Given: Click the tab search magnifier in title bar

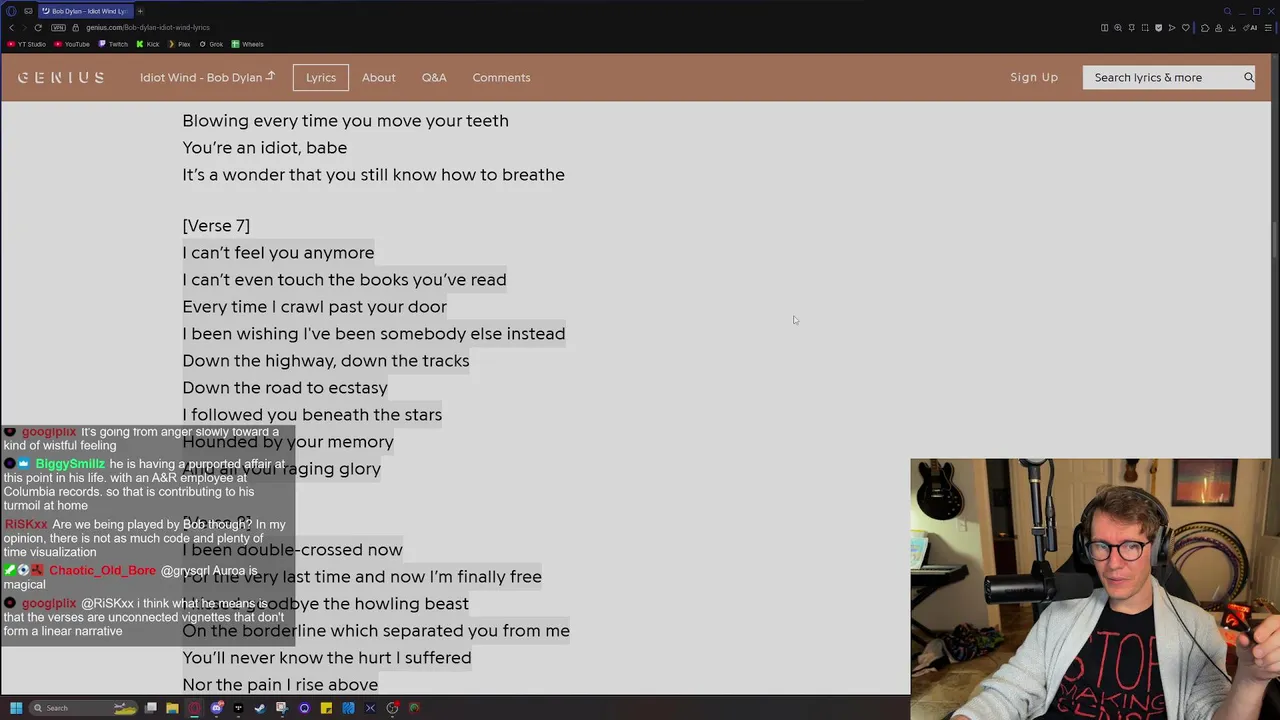Looking at the screenshot, I should click(x=1228, y=11).
